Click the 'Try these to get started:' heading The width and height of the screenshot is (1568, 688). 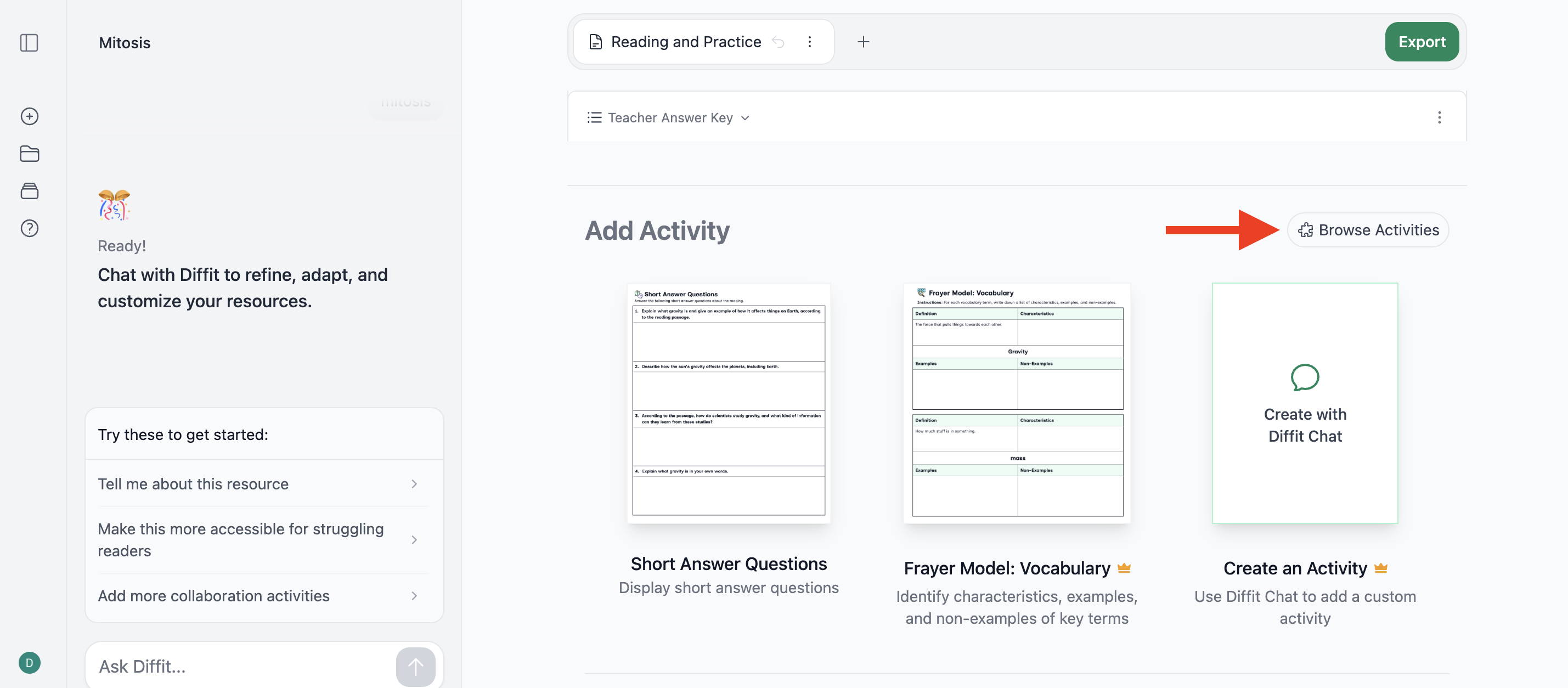[x=183, y=435]
